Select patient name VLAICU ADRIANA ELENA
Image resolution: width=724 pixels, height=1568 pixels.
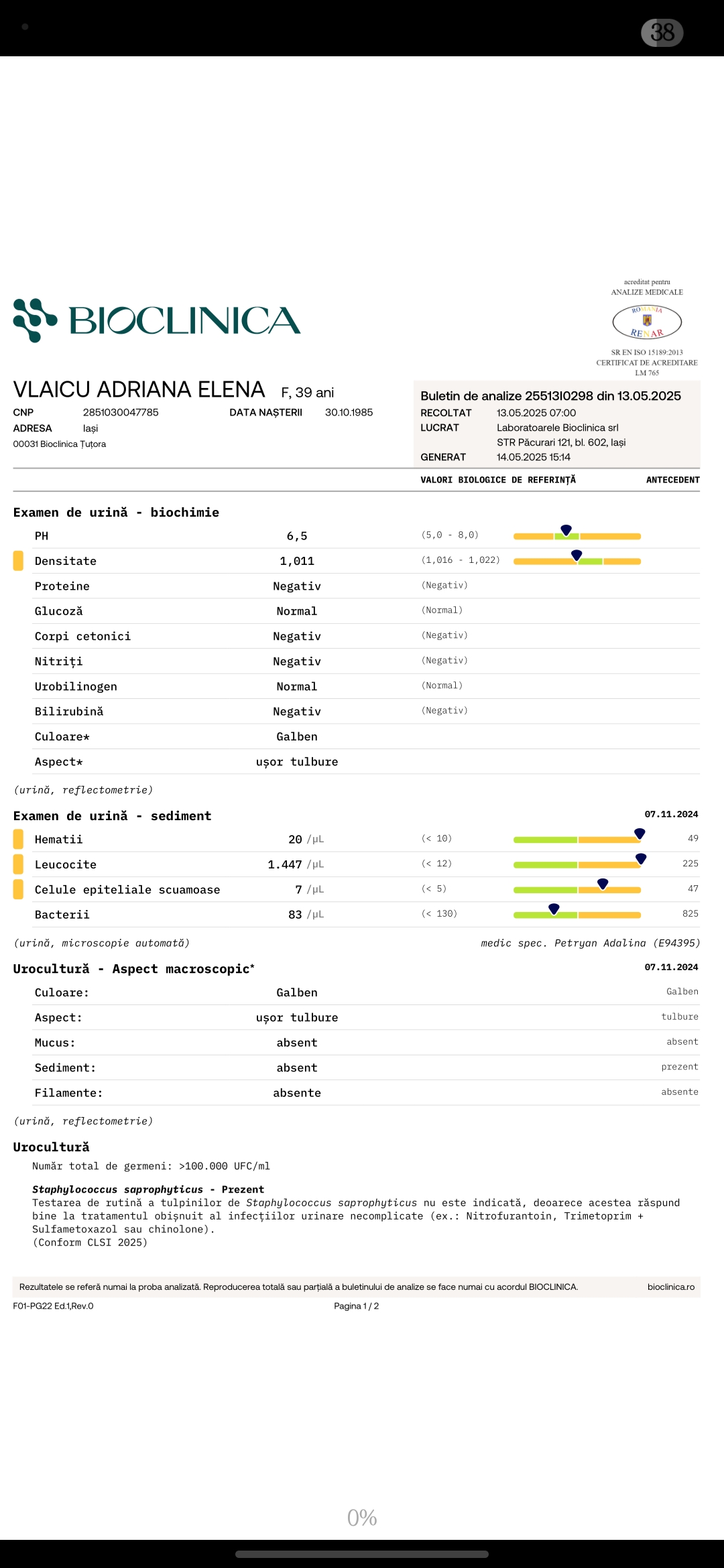pos(139,389)
